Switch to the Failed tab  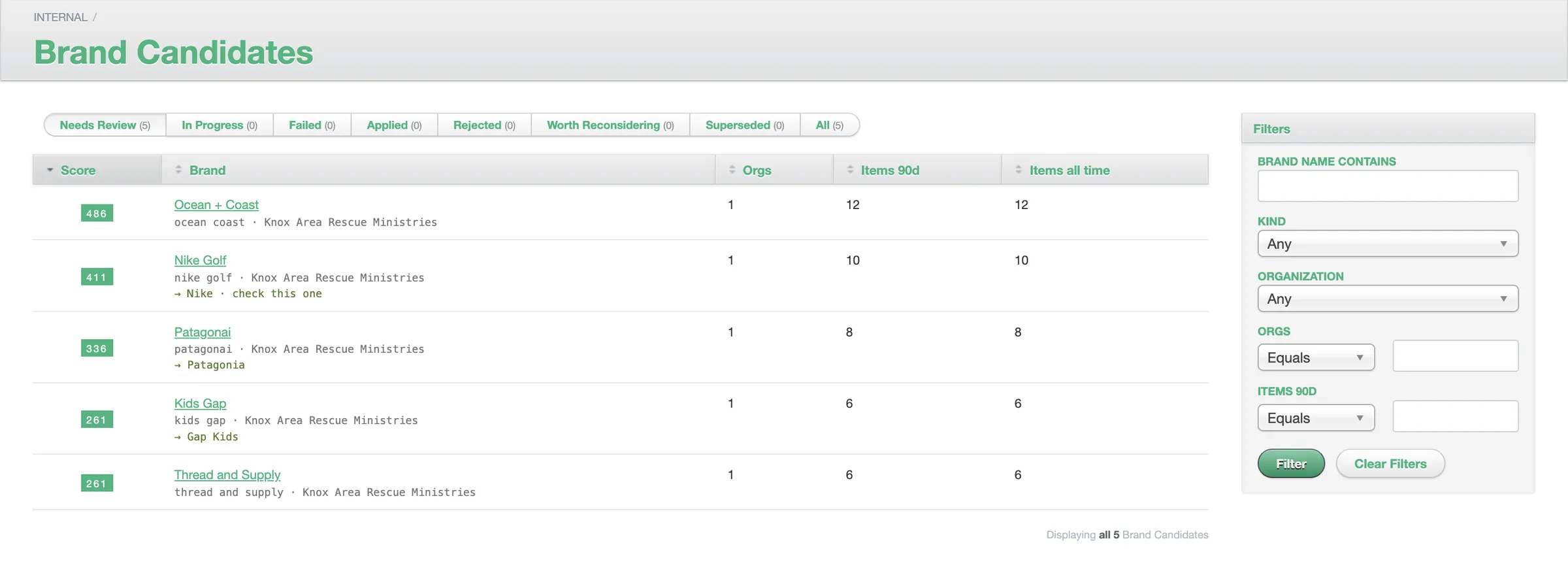pyautogui.click(x=312, y=125)
